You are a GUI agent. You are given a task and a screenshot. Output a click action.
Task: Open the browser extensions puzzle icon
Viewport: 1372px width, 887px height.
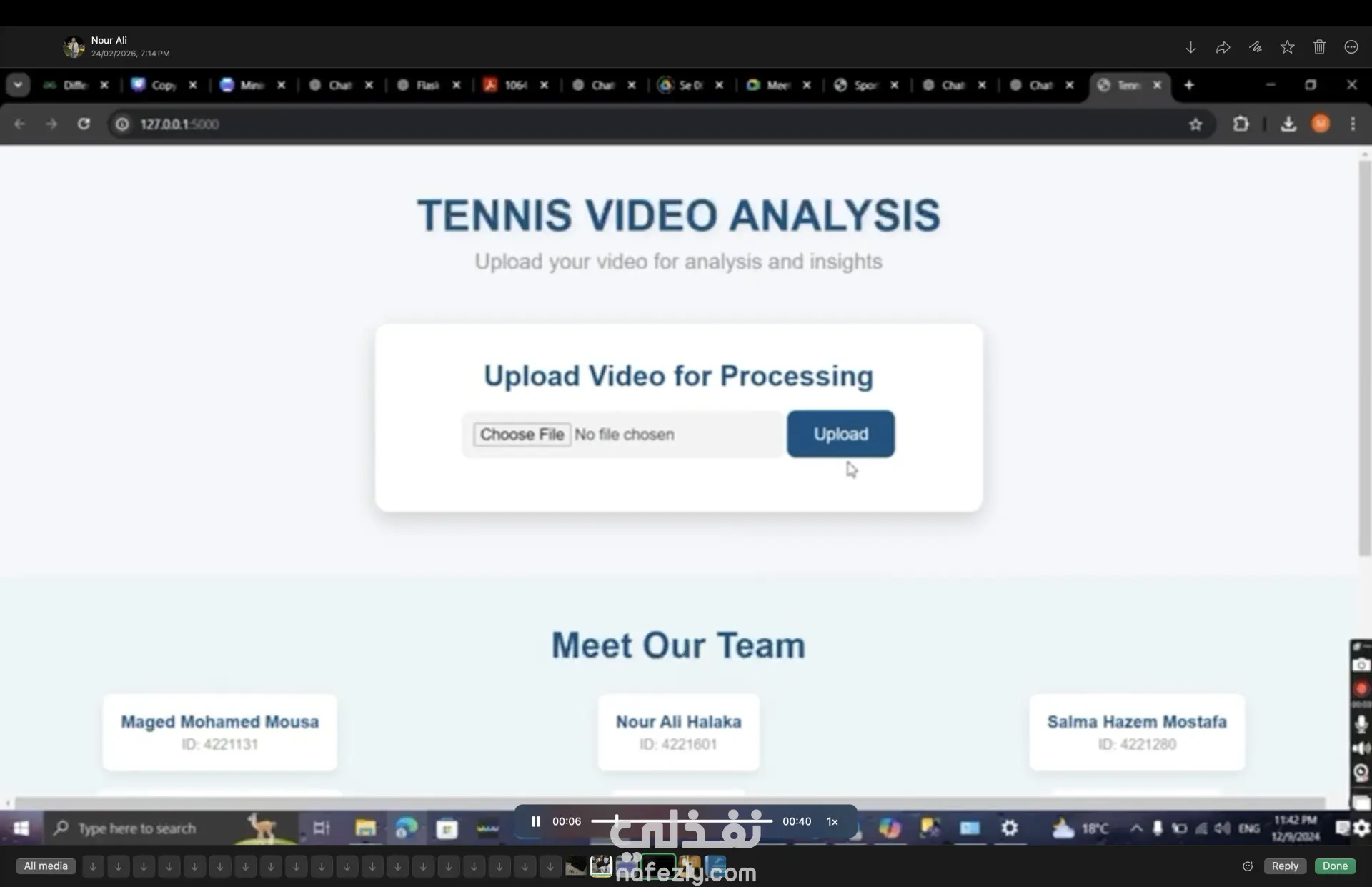coord(1241,124)
